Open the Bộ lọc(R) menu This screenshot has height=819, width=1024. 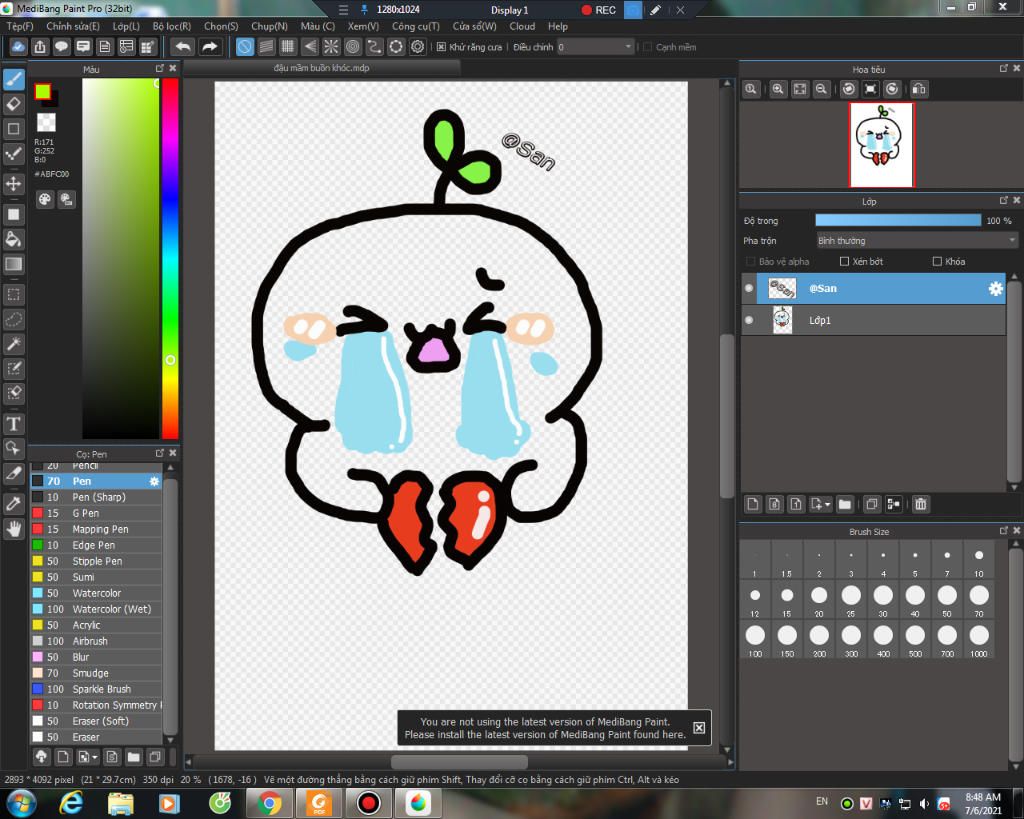172,26
